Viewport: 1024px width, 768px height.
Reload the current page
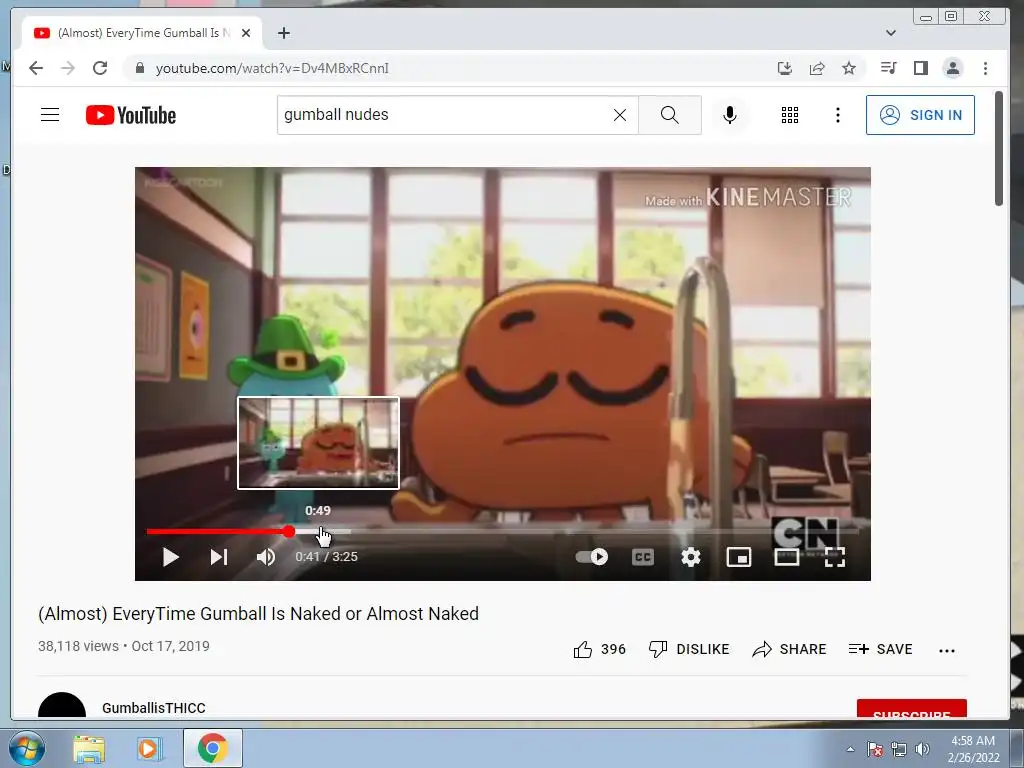[100, 68]
